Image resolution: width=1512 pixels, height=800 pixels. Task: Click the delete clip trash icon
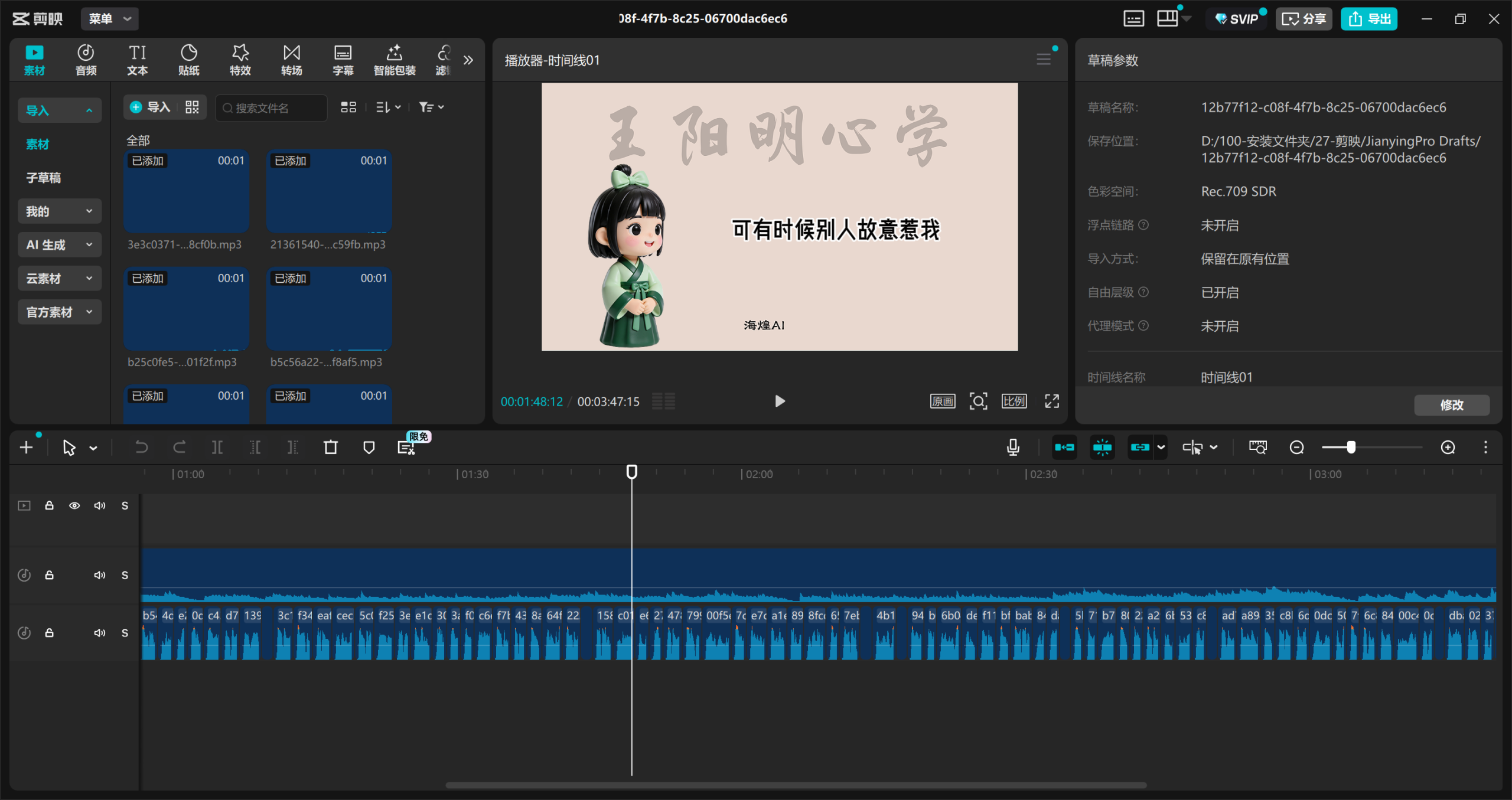coord(331,448)
